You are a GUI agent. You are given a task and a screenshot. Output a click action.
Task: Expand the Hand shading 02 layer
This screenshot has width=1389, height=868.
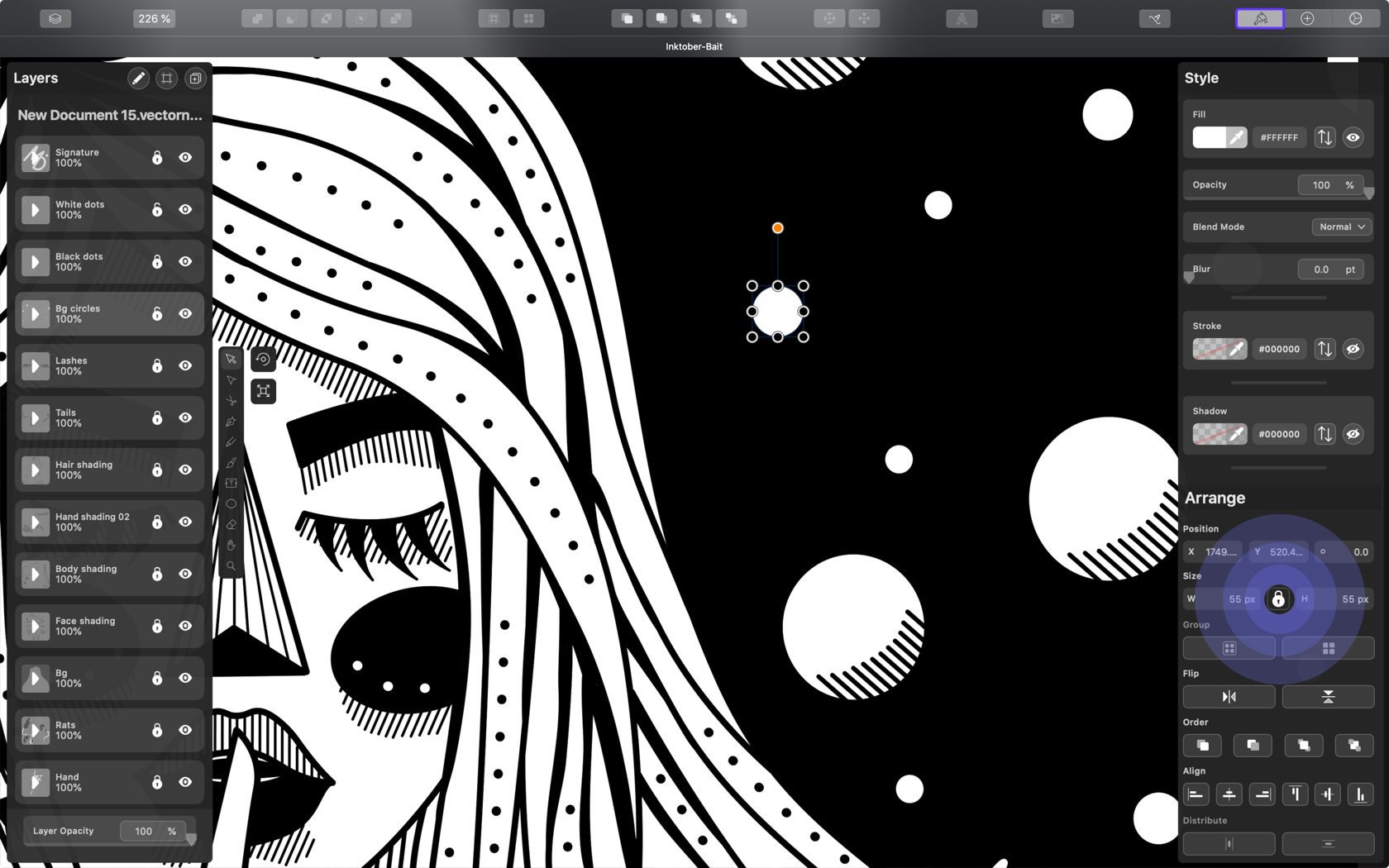point(35,522)
